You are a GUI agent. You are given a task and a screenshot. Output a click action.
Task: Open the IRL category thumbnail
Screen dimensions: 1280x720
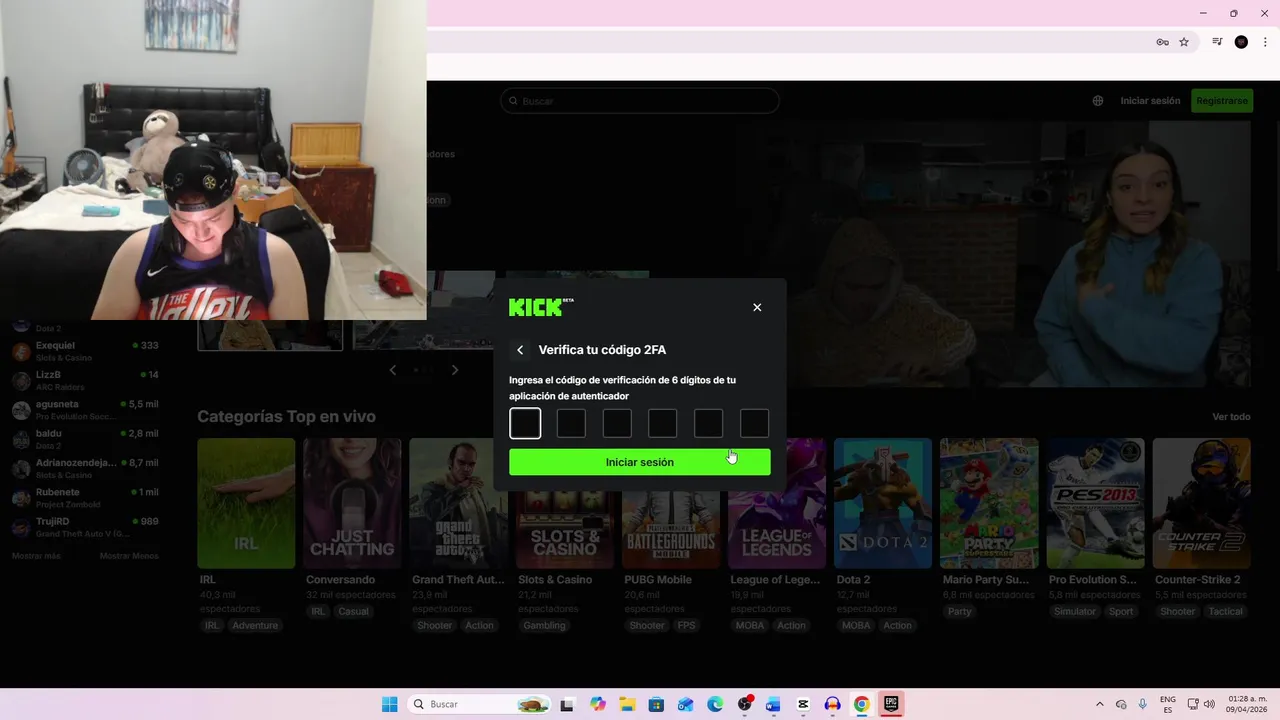[x=246, y=503]
